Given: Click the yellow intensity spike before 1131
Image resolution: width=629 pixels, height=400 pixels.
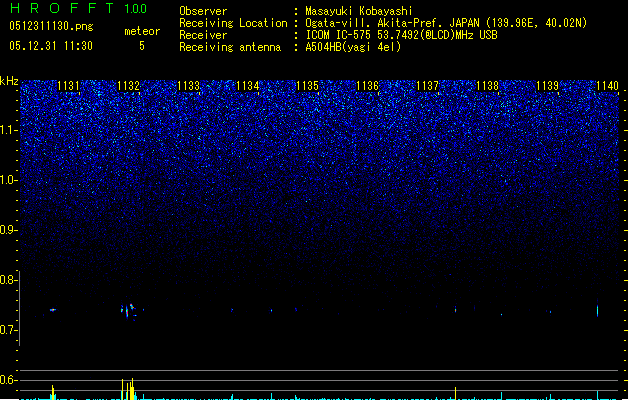Looking at the screenshot, I should (53, 392).
